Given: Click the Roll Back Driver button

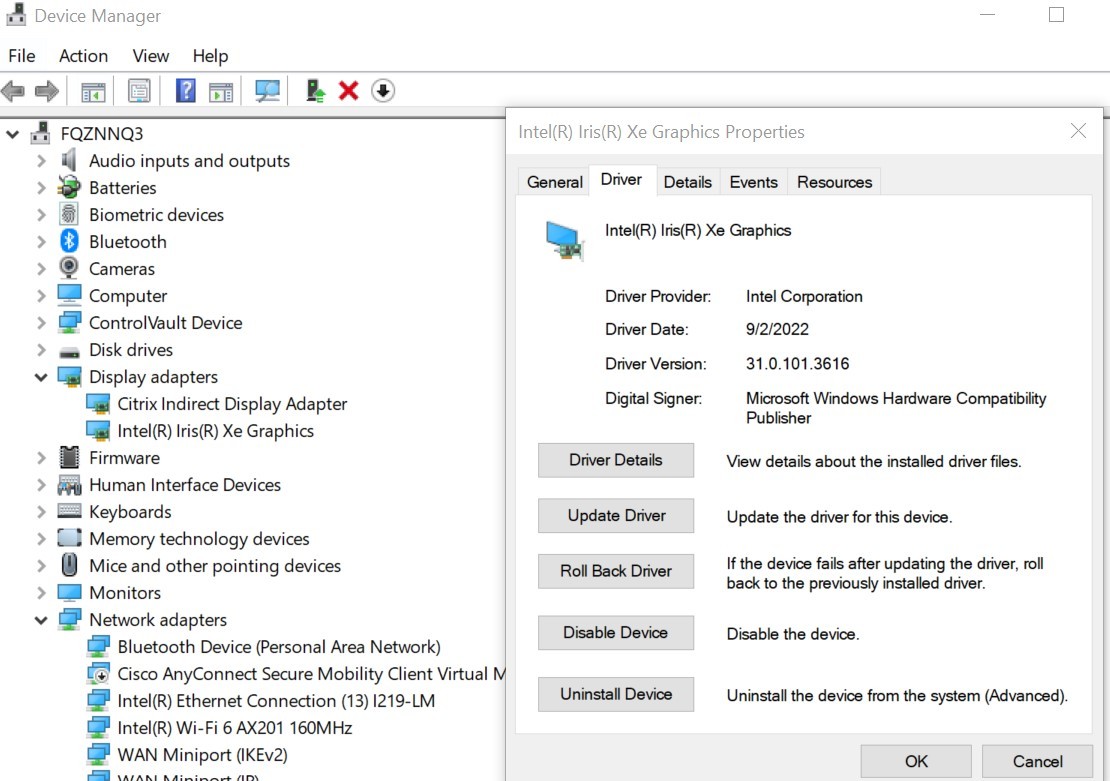Looking at the screenshot, I should tap(616, 571).
